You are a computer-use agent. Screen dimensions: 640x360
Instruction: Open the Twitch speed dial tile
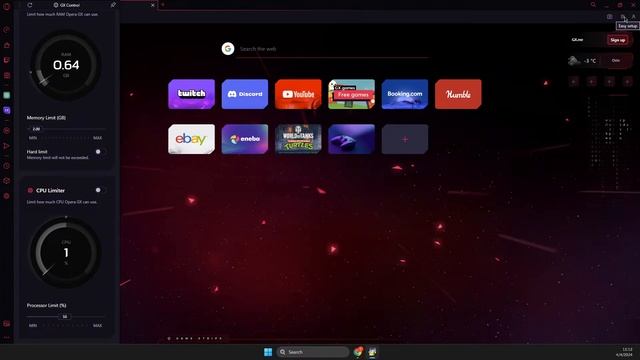(191, 94)
